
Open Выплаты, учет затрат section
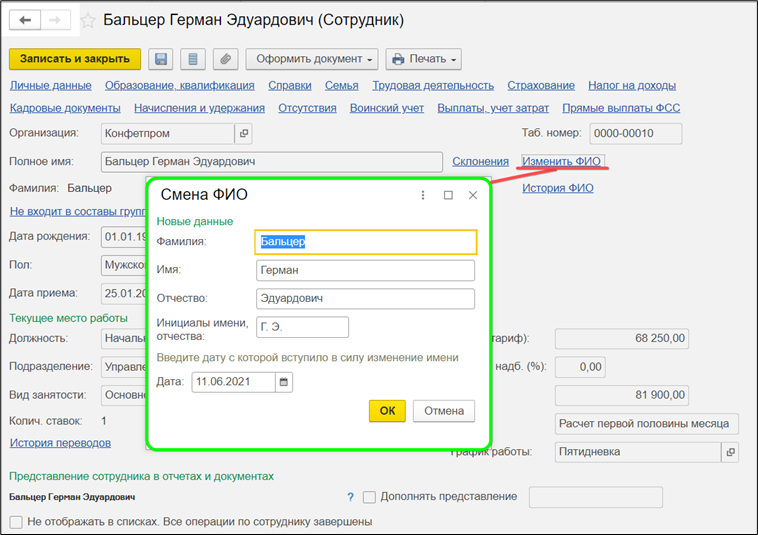point(493,108)
